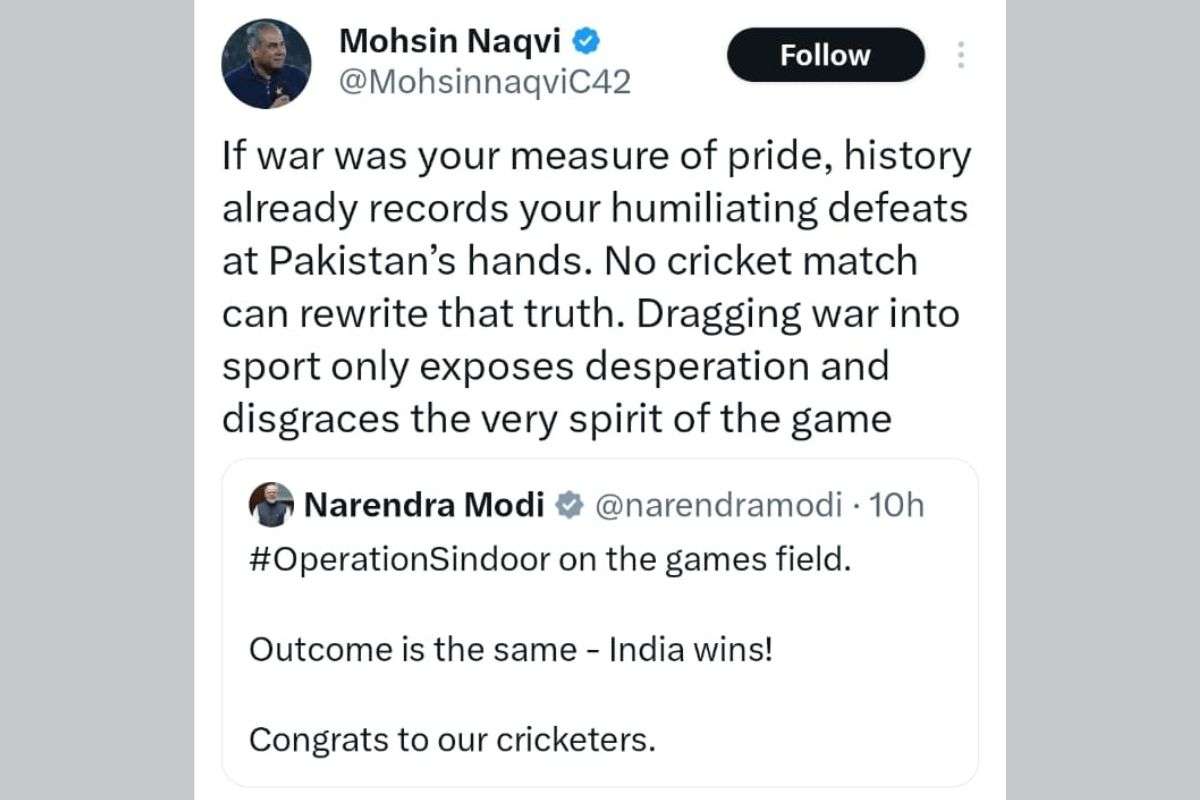1200x800 pixels.
Task: Toggle follow state for Mohsin Naqvi
Action: pyautogui.click(x=826, y=55)
